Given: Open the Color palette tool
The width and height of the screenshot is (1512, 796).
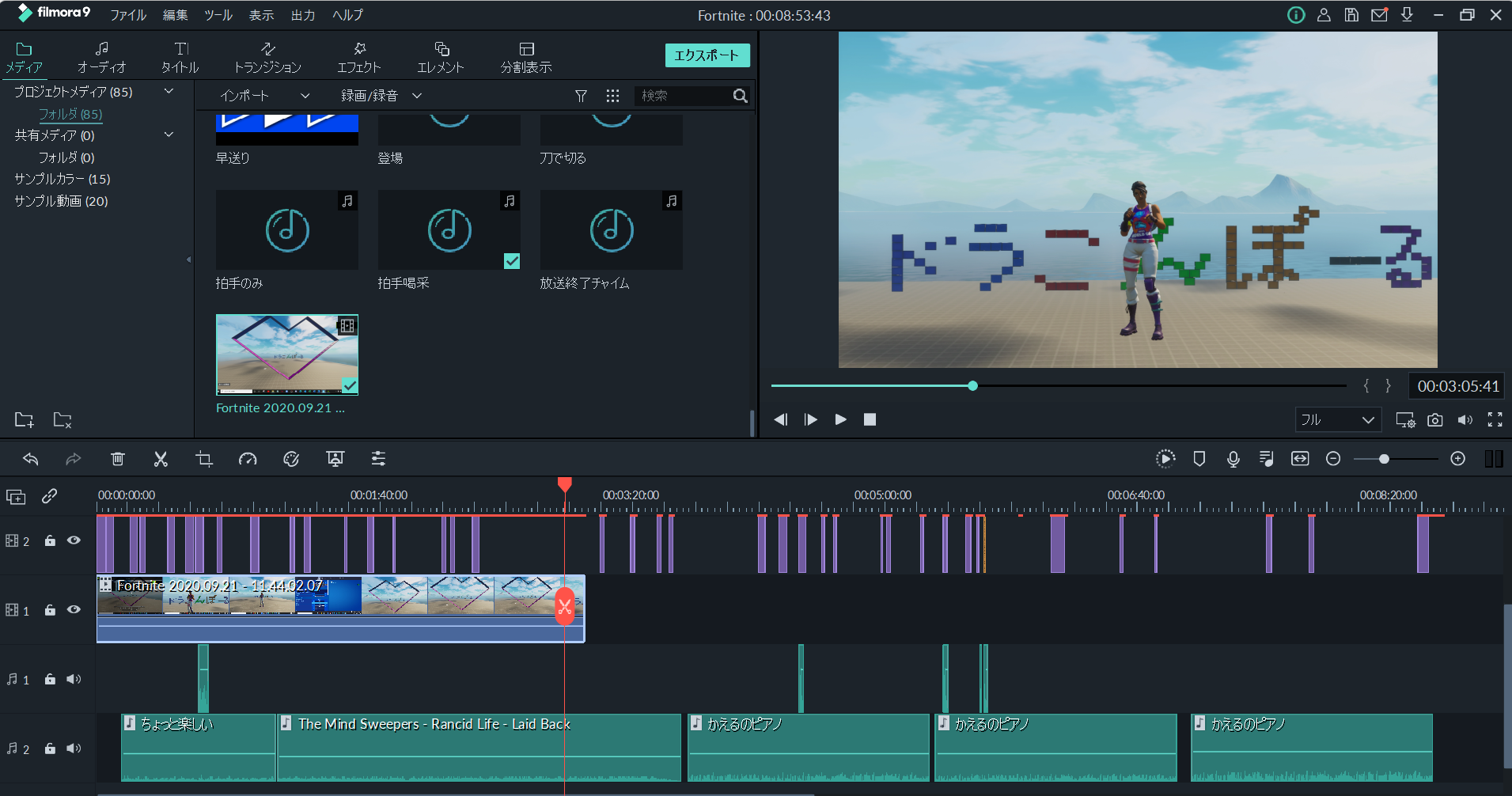Looking at the screenshot, I should (x=291, y=459).
